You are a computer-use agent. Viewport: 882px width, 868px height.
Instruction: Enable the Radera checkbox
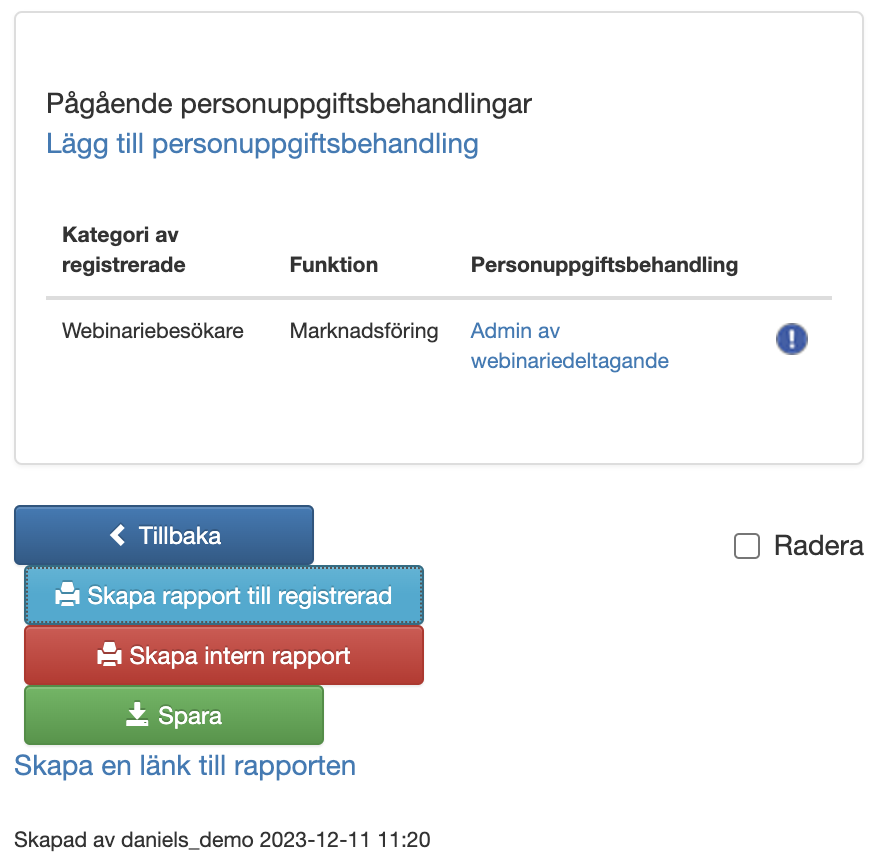pos(746,546)
